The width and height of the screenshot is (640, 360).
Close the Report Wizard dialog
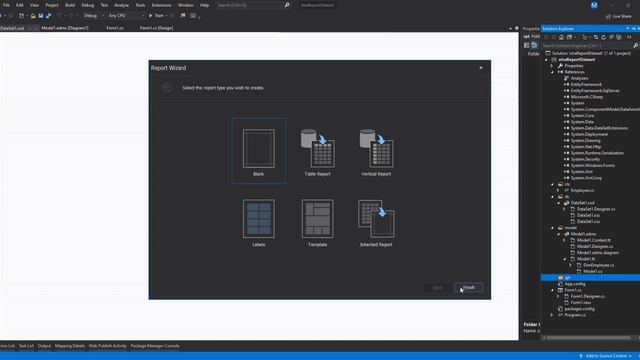[481, 68]
